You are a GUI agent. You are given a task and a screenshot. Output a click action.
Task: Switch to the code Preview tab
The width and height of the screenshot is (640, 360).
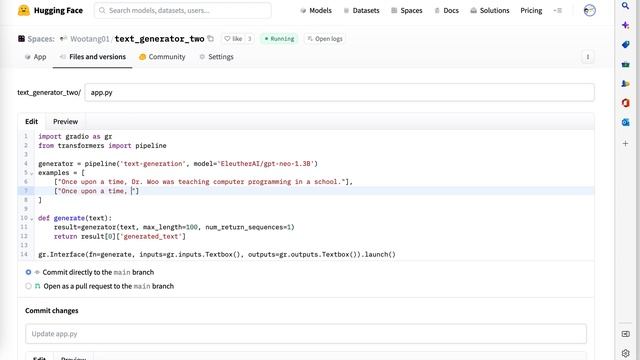[x=65, y=122]
